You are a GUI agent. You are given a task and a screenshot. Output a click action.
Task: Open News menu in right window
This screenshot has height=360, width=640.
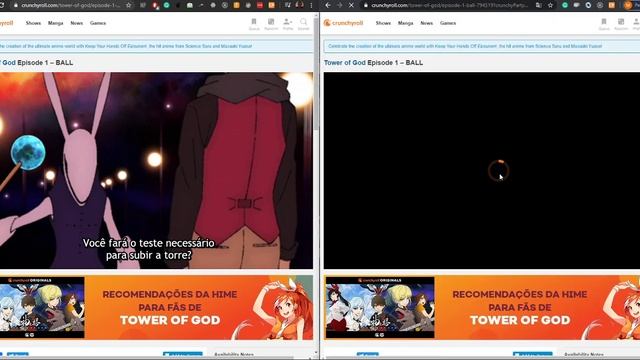427,23
